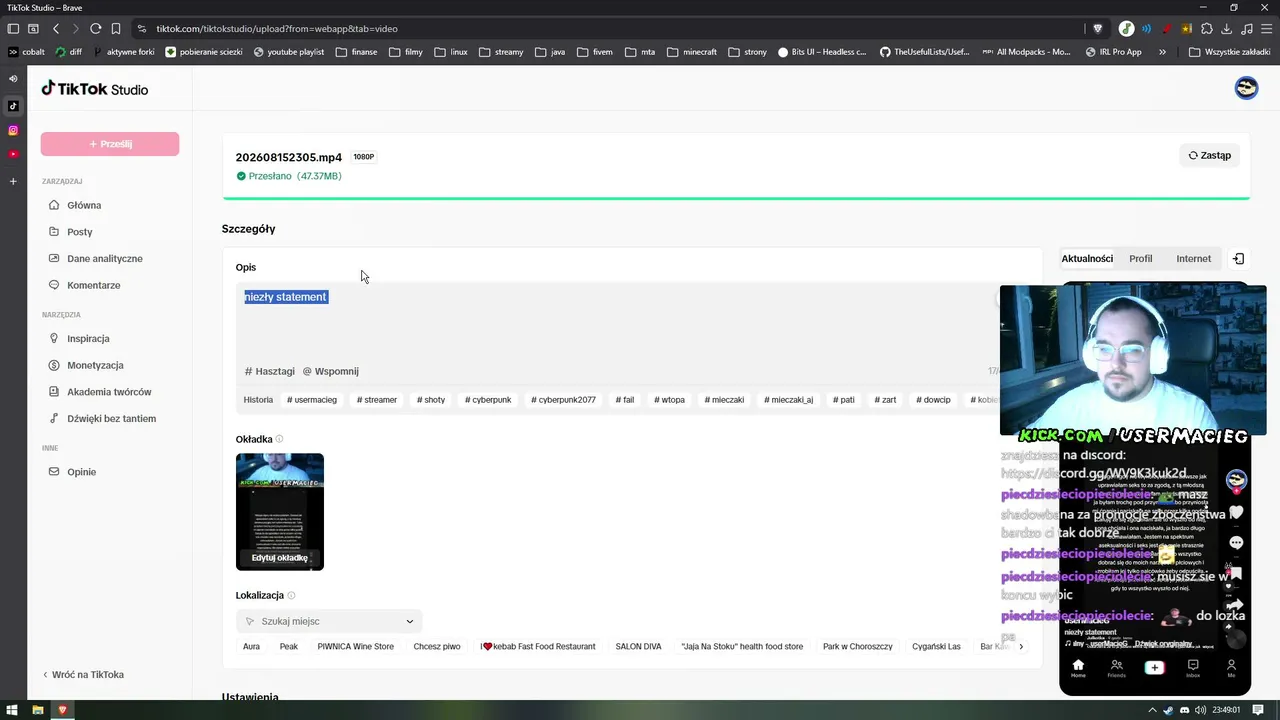Screen dimensions: 1280x720
Task: Add a new sidebar panel with plus icon
Action: pos(13,181)
